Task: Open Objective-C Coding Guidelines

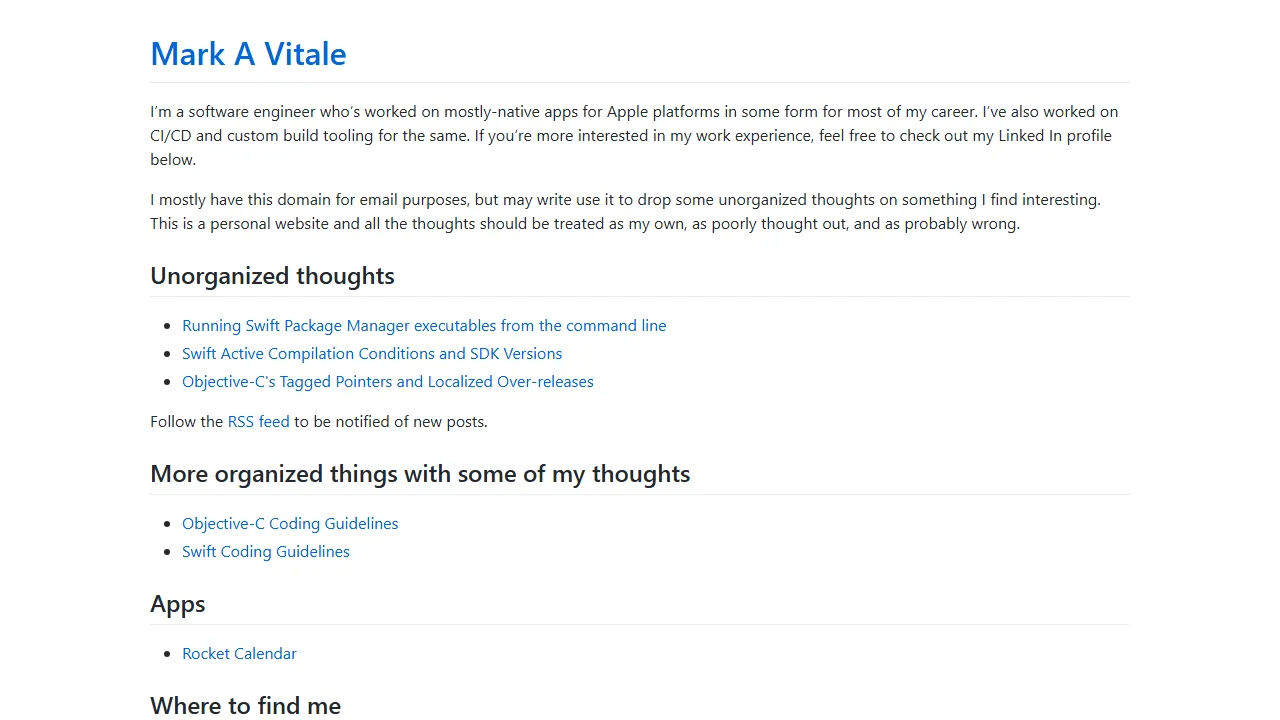Action: click(x=290, y=524)
